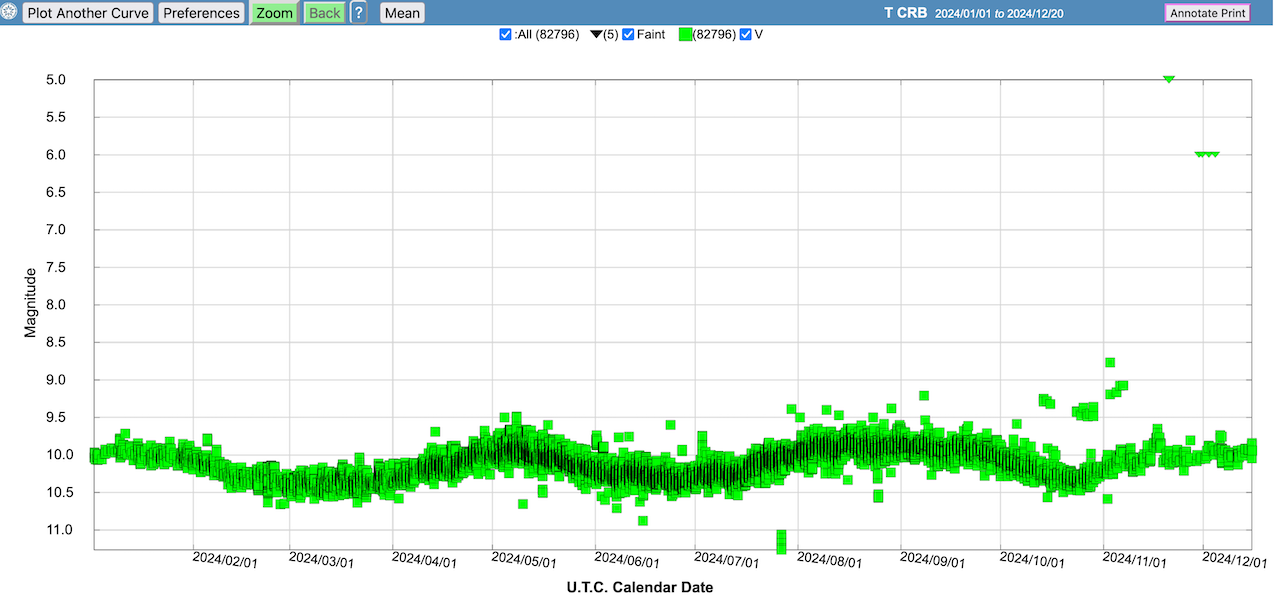Click the AAVSO logo icon
This screenshot has height=603, width=1280.
(10, 13)
